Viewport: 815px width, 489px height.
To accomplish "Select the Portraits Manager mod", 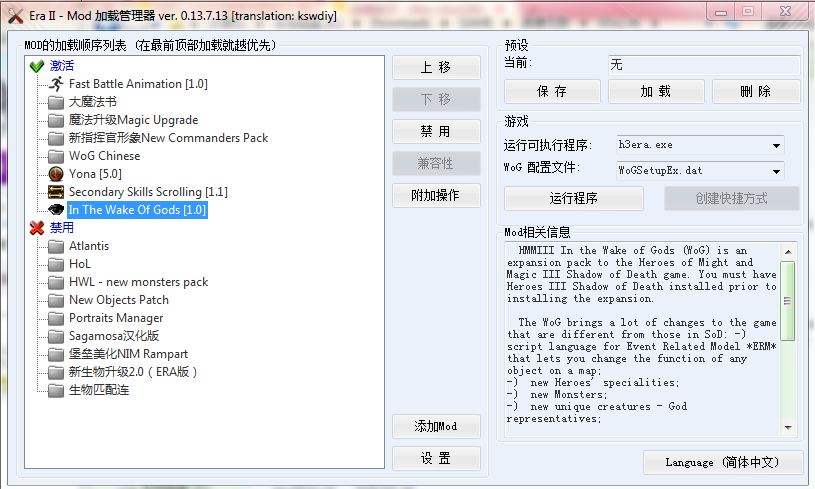I will click(116, 318).
